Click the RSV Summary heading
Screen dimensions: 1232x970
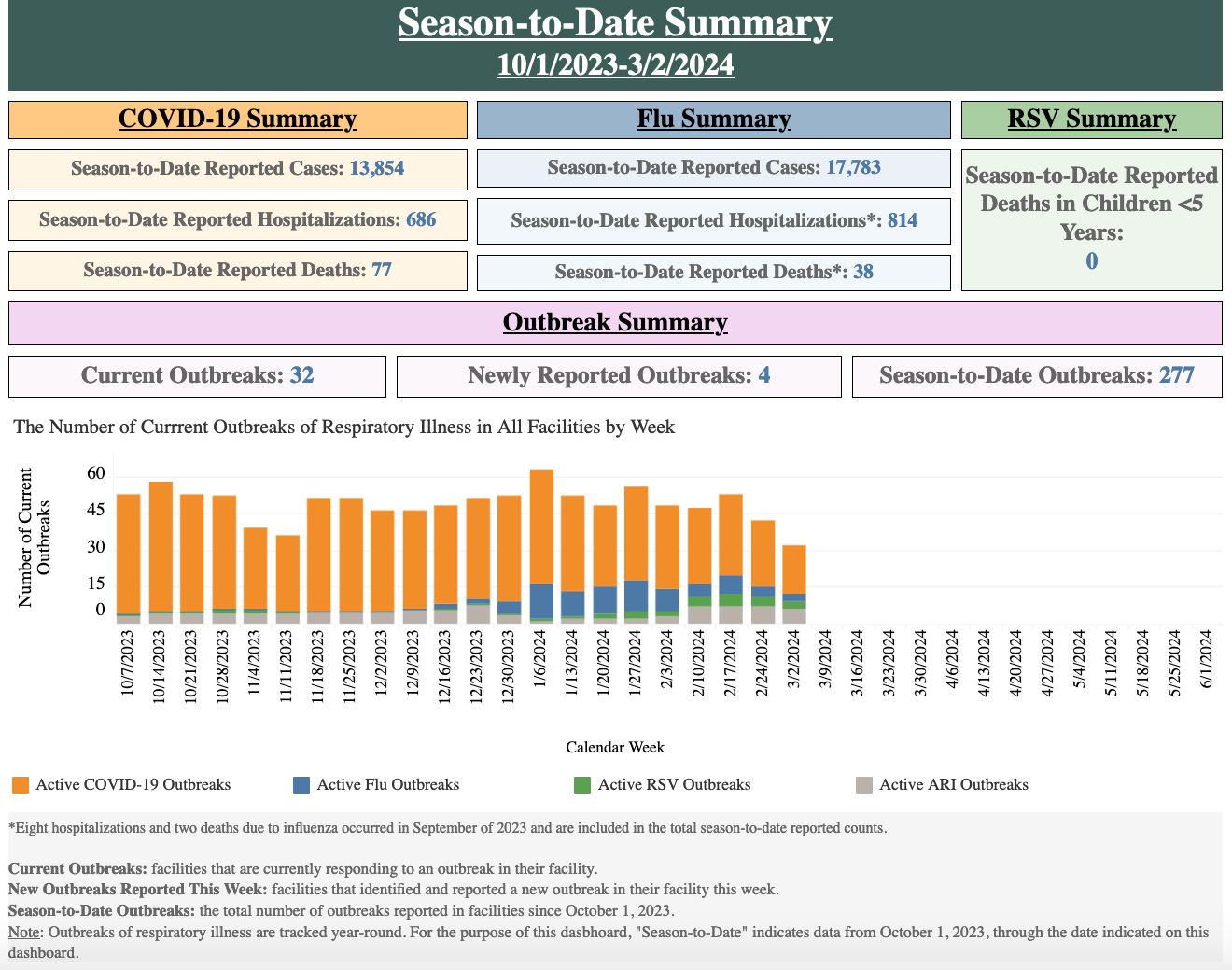pos(1091,119)
